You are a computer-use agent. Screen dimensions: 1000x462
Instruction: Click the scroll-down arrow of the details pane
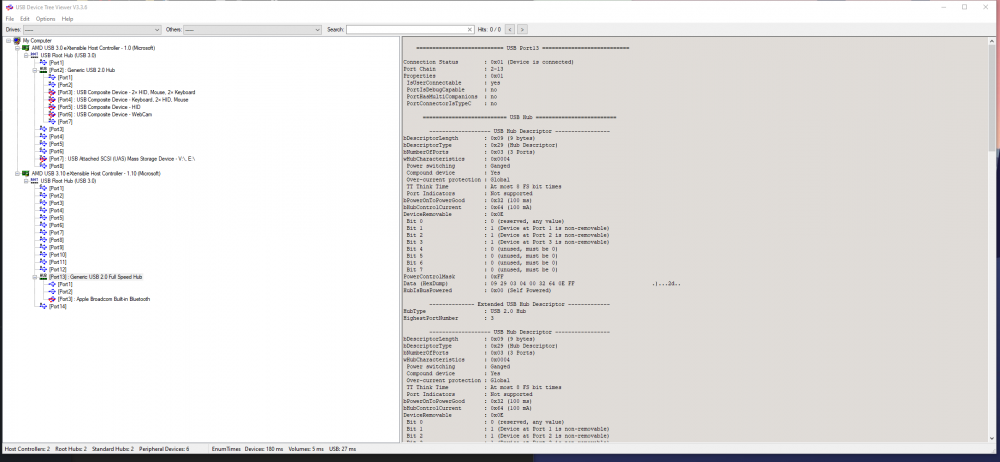coord(992,438)
